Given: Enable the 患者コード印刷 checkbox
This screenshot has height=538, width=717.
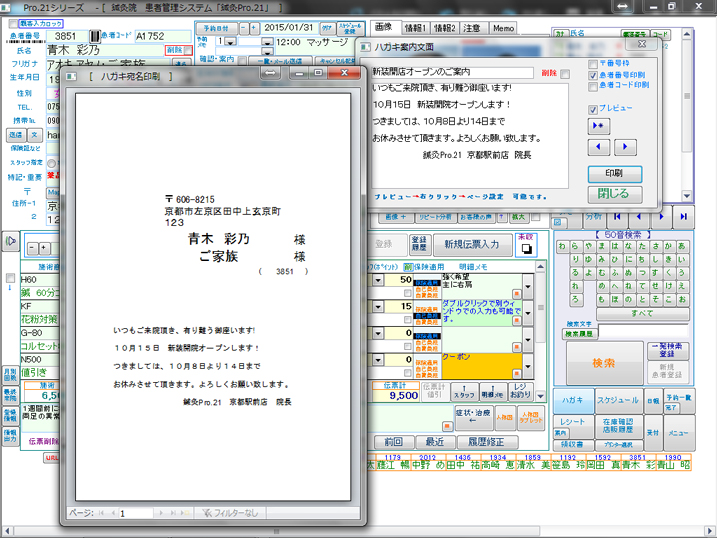Looking at the screenshot, I should click(x=593, y=86).
